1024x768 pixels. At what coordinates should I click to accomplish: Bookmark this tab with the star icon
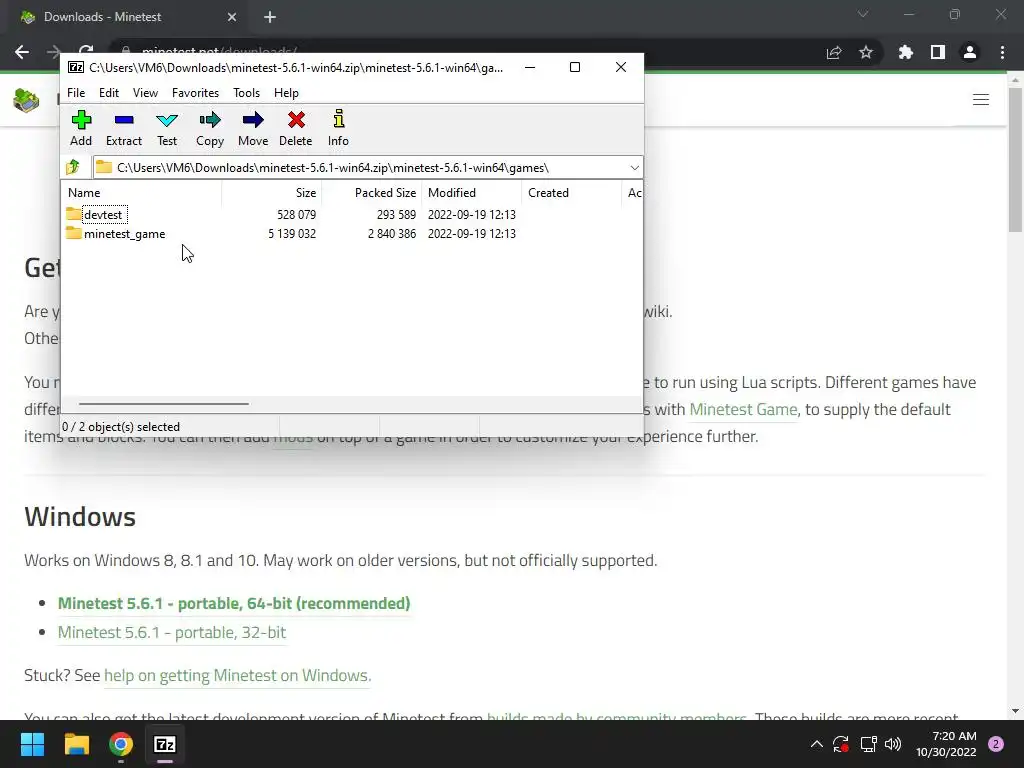pos(866,52)
